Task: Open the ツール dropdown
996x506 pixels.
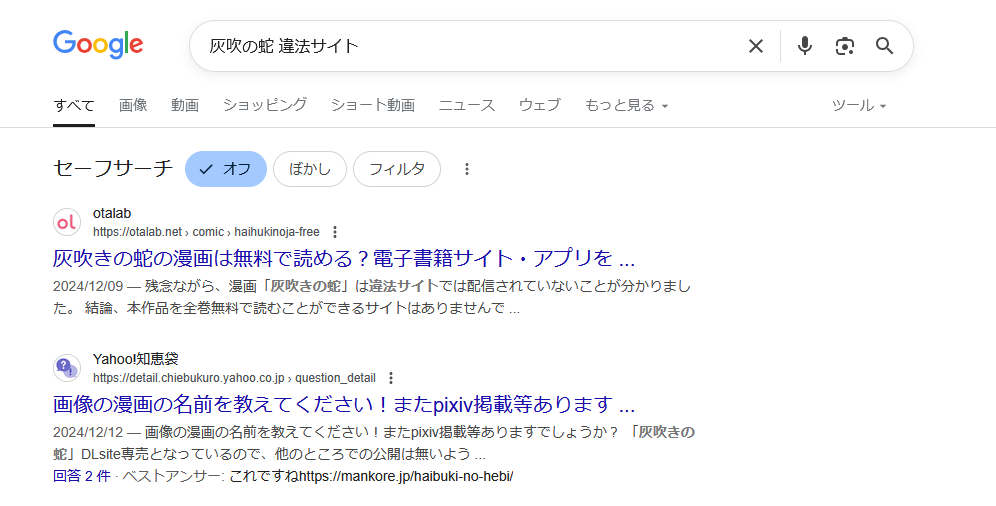Action: click(859, 105)
